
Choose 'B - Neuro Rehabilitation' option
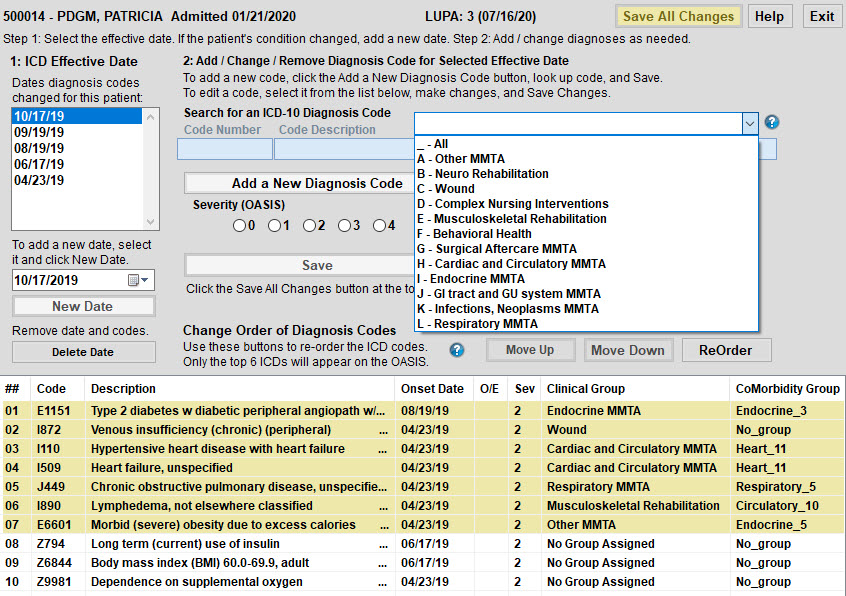(586, 174)
